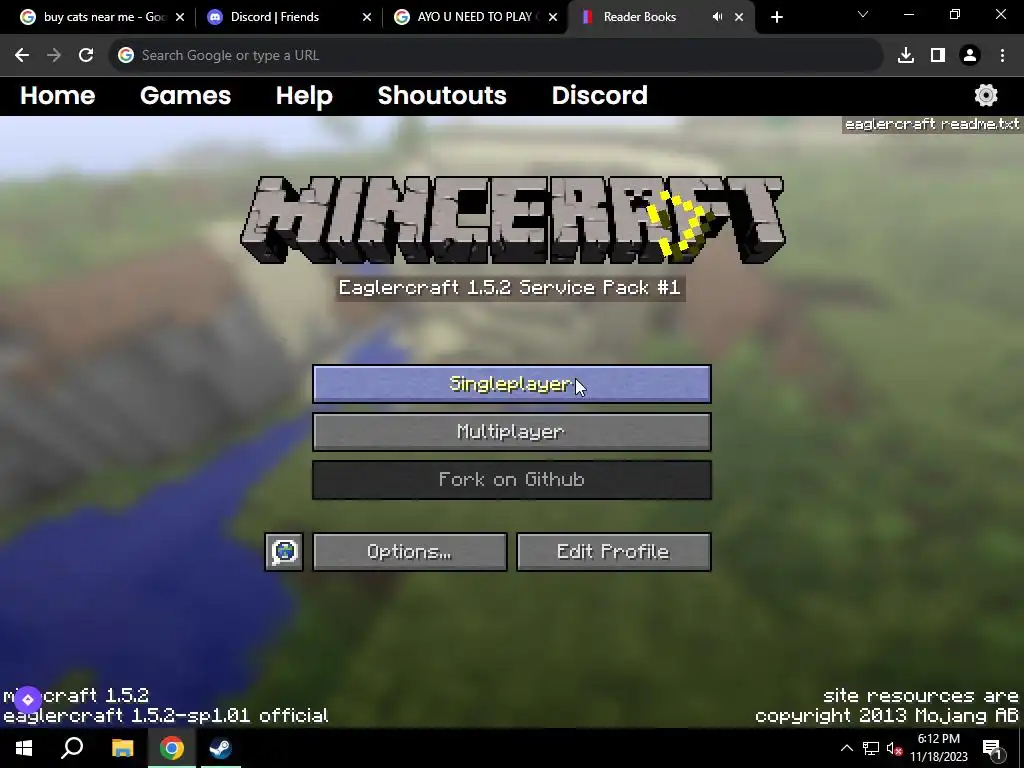
Task: Open the Discord nav item
Action: tap(600, 95)
